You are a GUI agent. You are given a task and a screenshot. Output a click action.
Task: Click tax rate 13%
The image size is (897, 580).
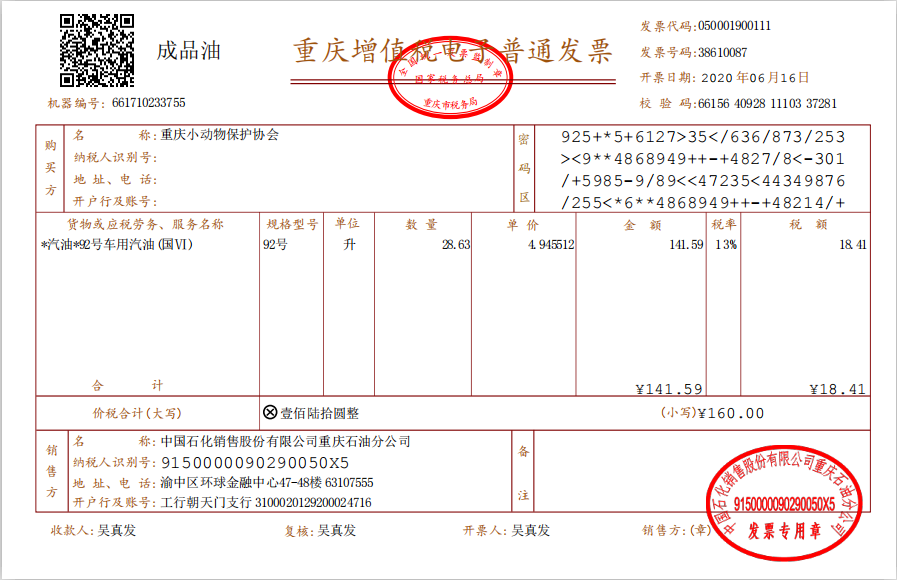(x=726, y=245)
